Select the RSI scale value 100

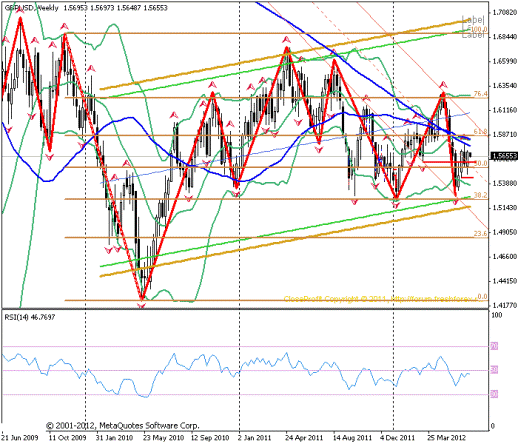(497, 315)
